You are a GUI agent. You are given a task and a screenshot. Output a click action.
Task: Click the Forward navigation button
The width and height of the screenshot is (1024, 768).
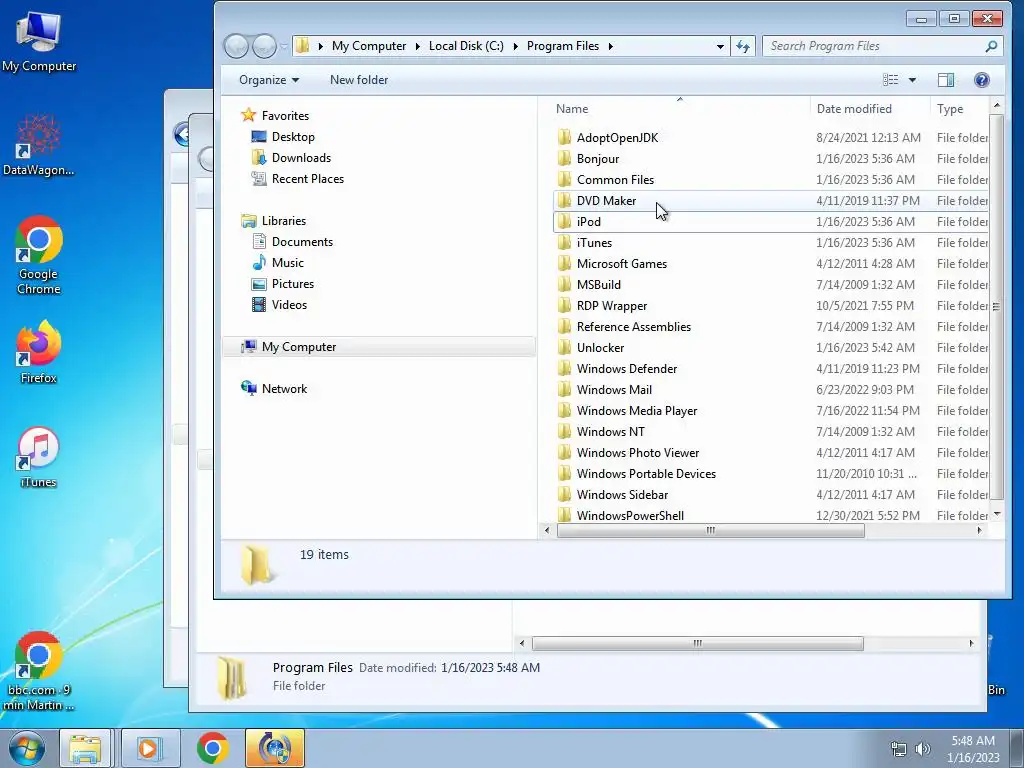tap(264, 46)
